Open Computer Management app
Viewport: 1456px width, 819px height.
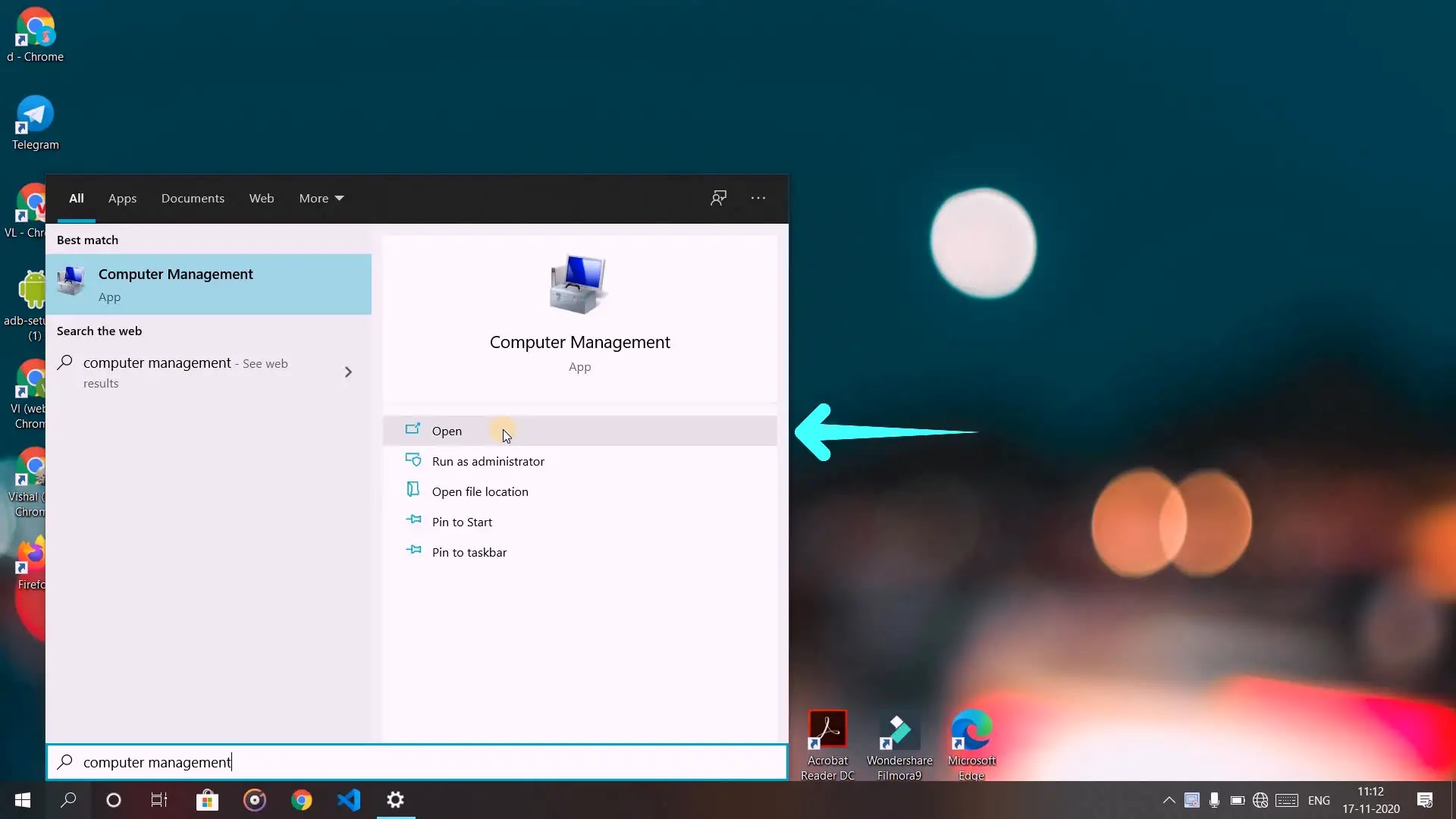pyautogui.click(x=447, y=431)
